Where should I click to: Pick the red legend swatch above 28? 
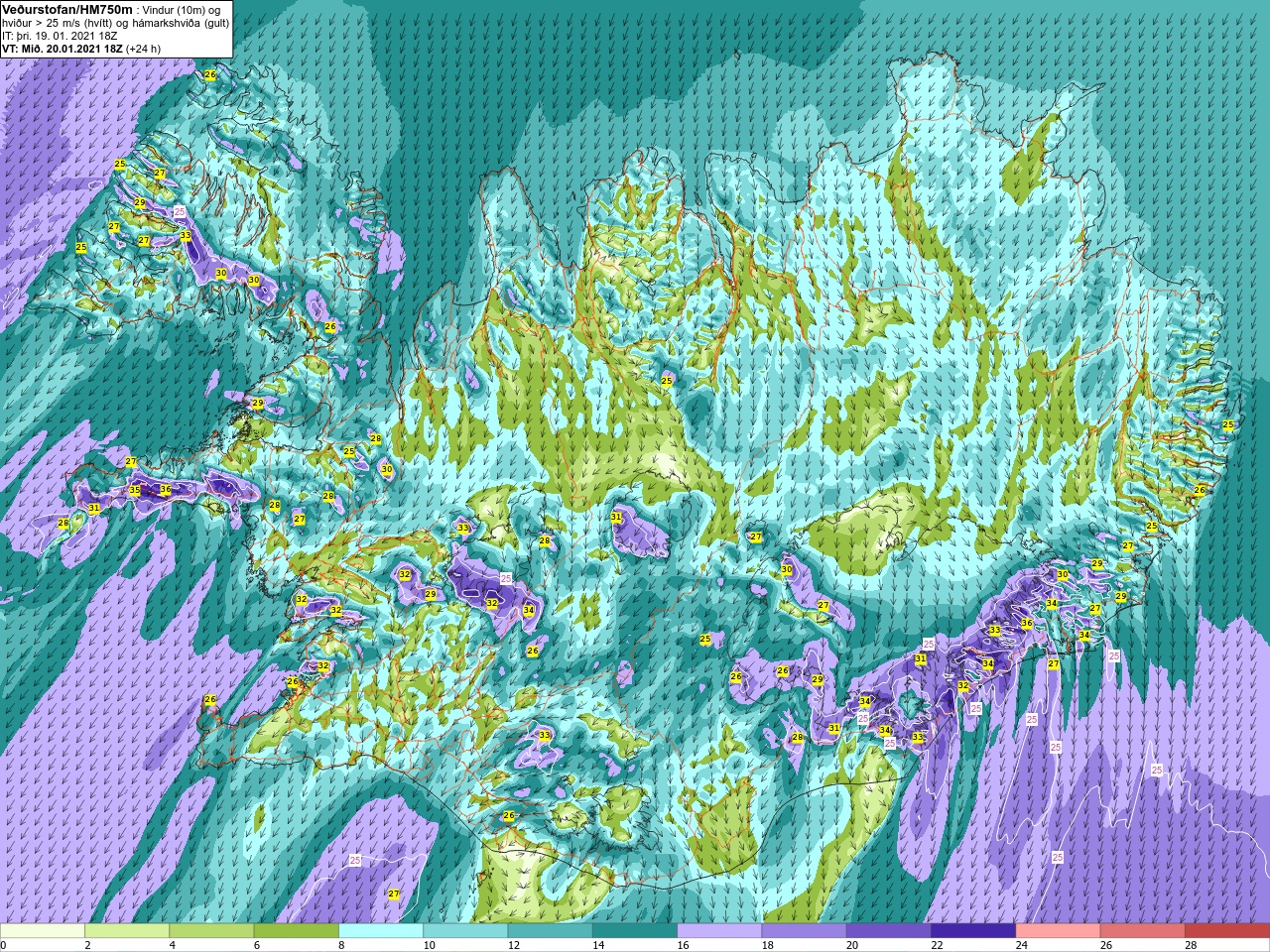(1227, 931)
